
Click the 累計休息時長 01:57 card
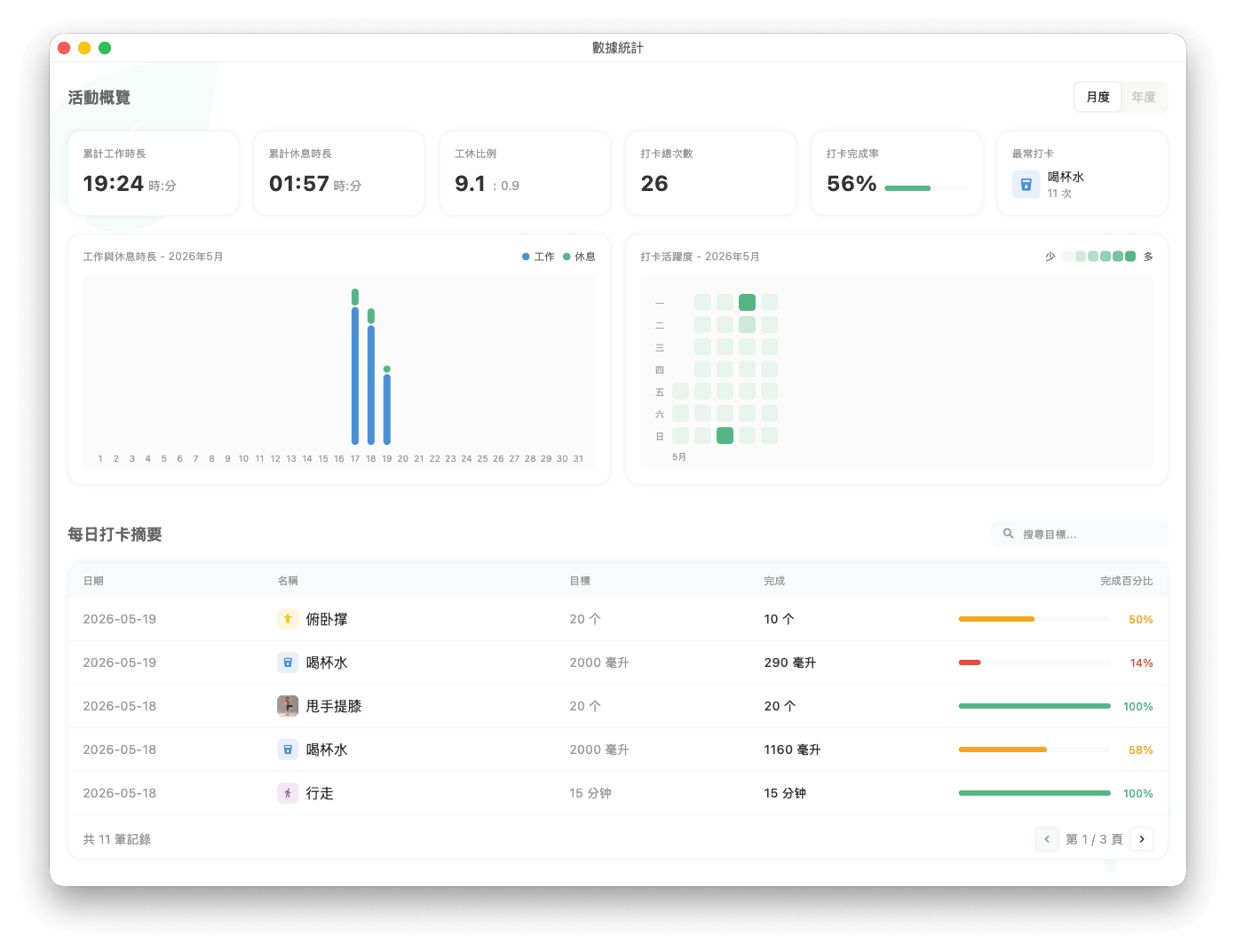click(339, 173)
